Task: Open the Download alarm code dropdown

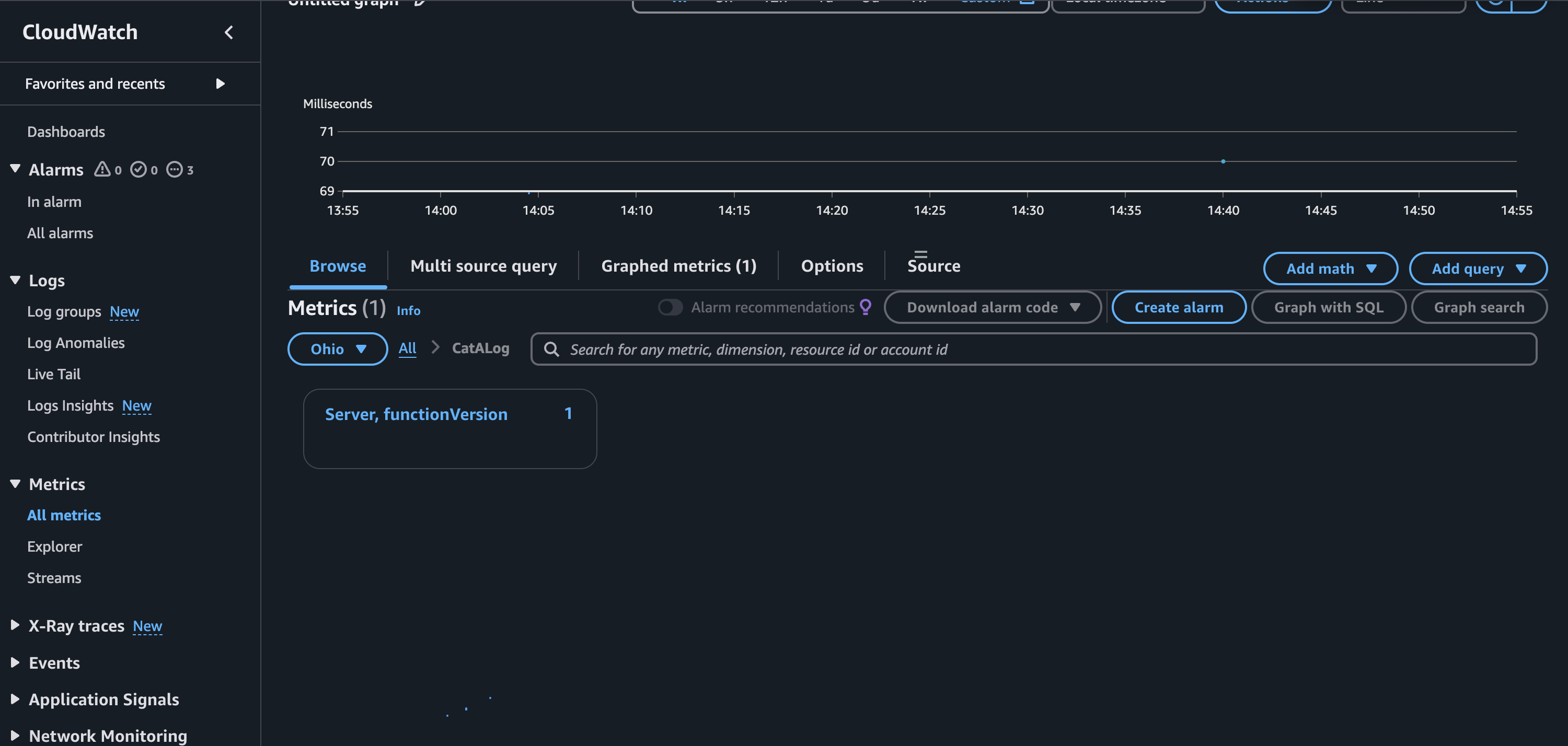Action: click(x=993, y=307)
